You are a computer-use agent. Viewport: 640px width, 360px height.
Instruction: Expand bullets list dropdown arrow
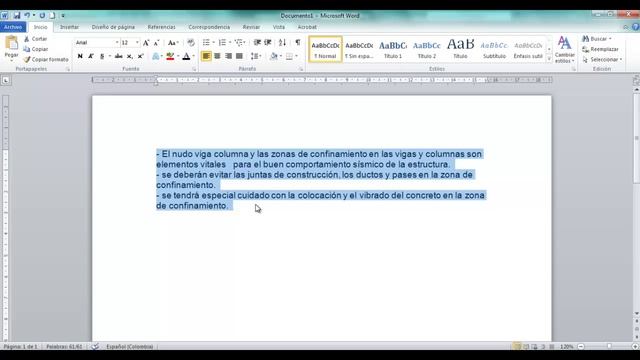click(214, 42)
